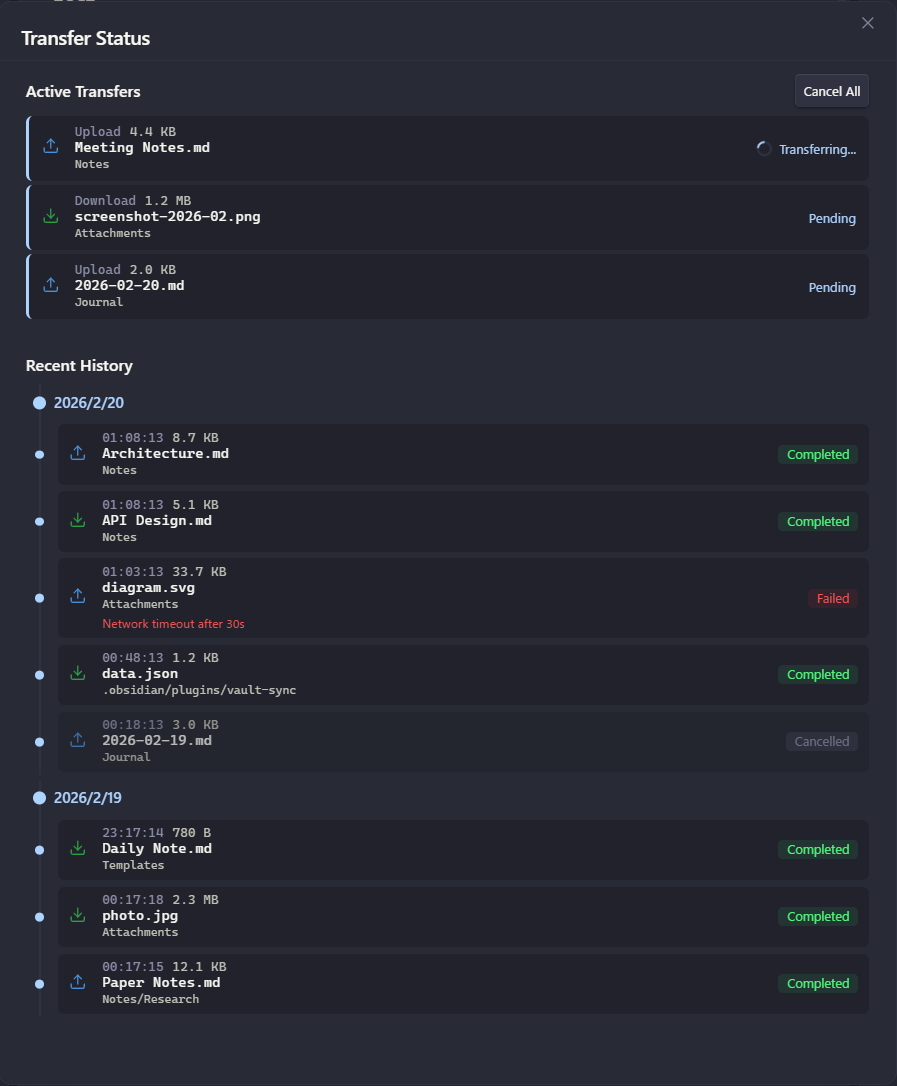
Task: Click the Completed badge next to data.json
Action: pyautogui.click(x=818, y=674)
